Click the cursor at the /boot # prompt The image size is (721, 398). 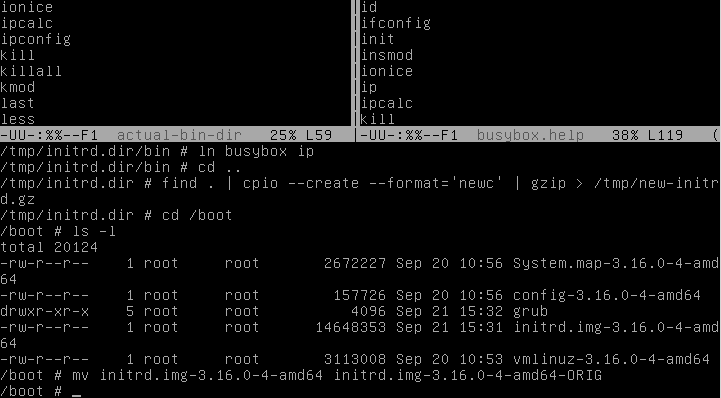pos(76,392)
